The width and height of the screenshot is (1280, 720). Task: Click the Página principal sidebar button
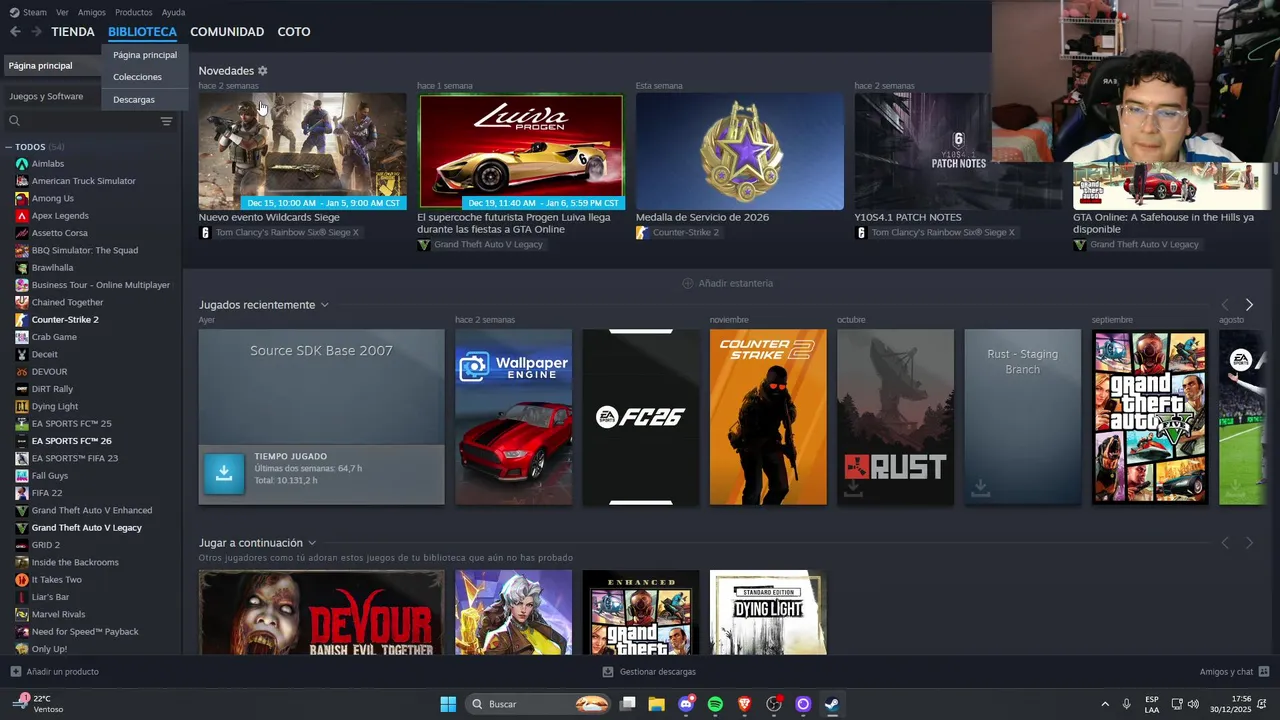[52, 66]
